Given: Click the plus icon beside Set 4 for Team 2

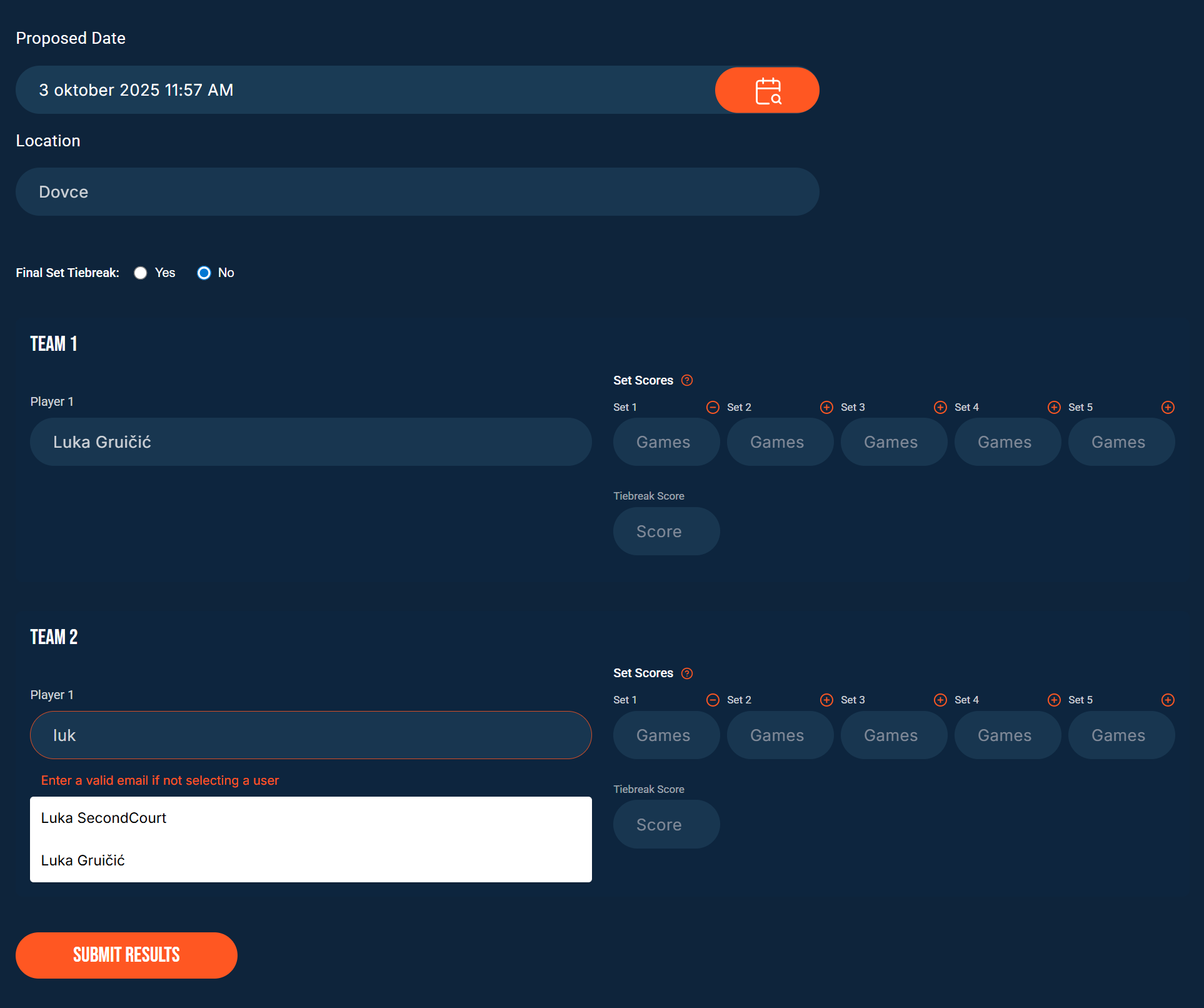Looking at the screenshot, I should click(1054, 700).
